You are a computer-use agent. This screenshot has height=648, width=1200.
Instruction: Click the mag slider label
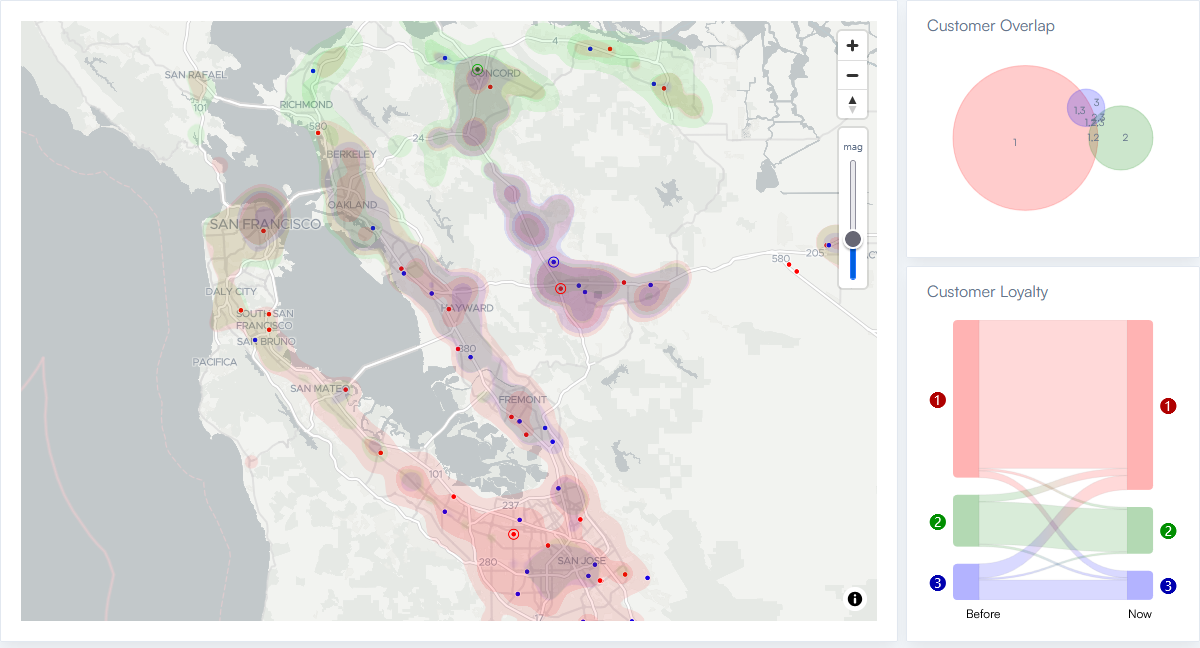[853, 147]
